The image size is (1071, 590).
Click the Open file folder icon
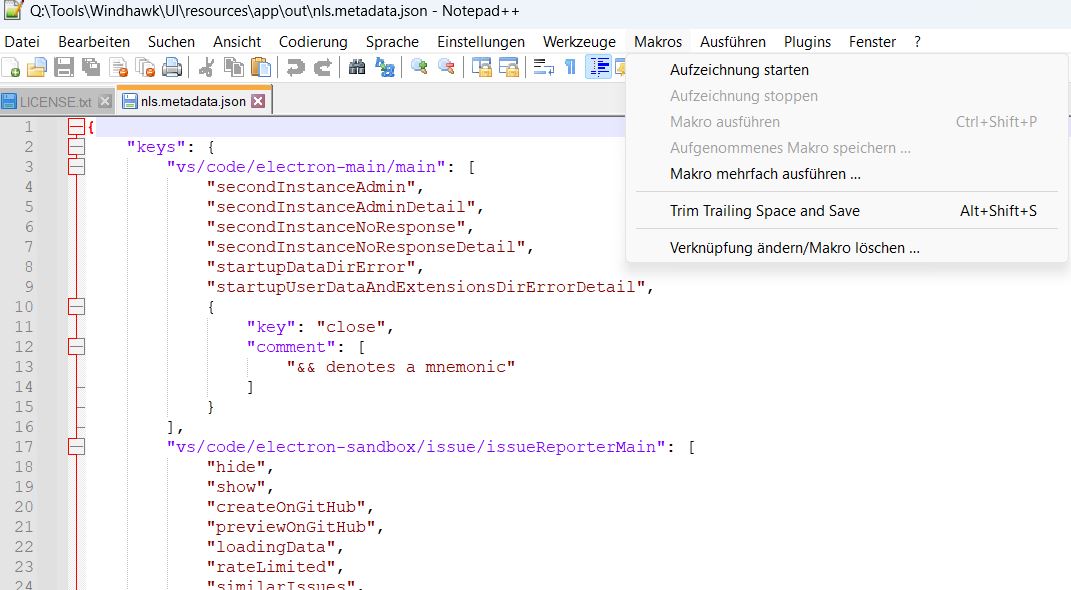coord(37,67)
